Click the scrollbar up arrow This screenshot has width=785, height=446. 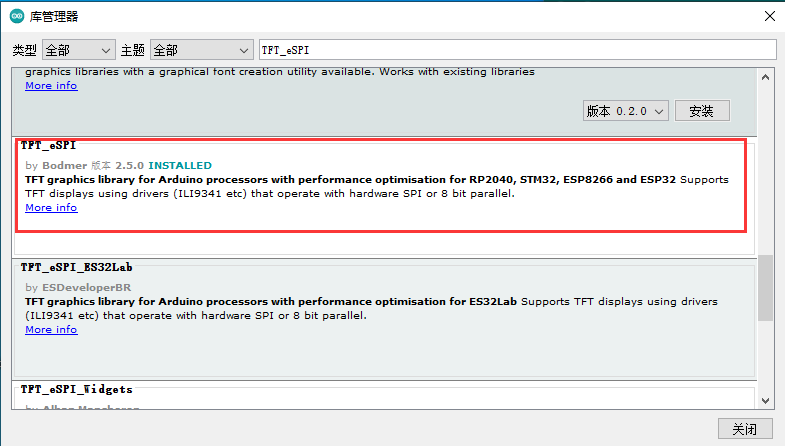tap(765, 77)
